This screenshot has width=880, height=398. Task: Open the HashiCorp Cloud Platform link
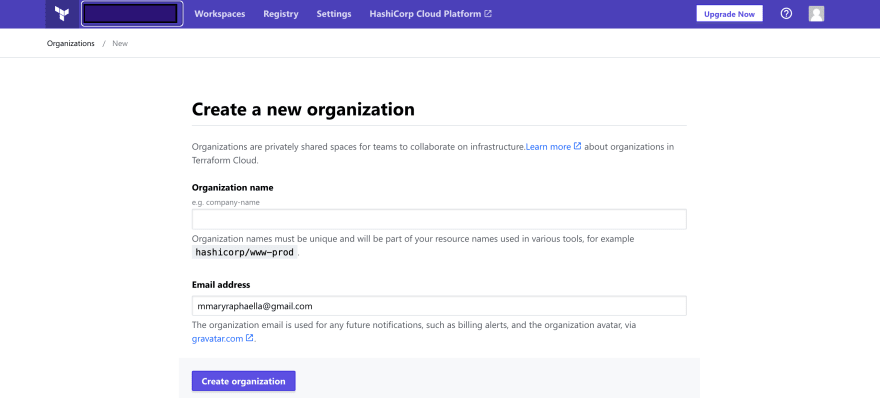coord(430,14)
